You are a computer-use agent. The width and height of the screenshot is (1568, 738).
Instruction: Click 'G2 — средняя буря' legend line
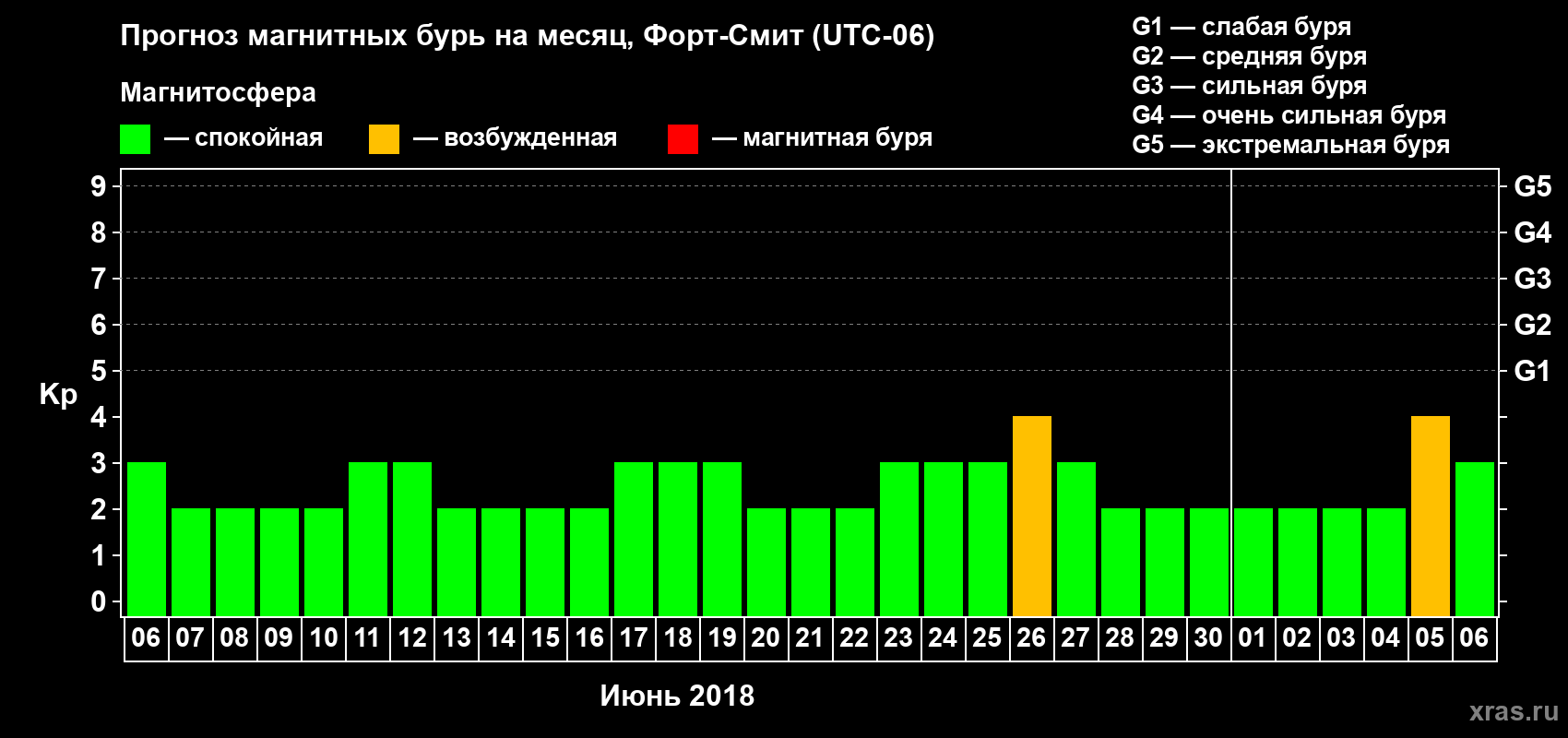tap(1249, 56)
